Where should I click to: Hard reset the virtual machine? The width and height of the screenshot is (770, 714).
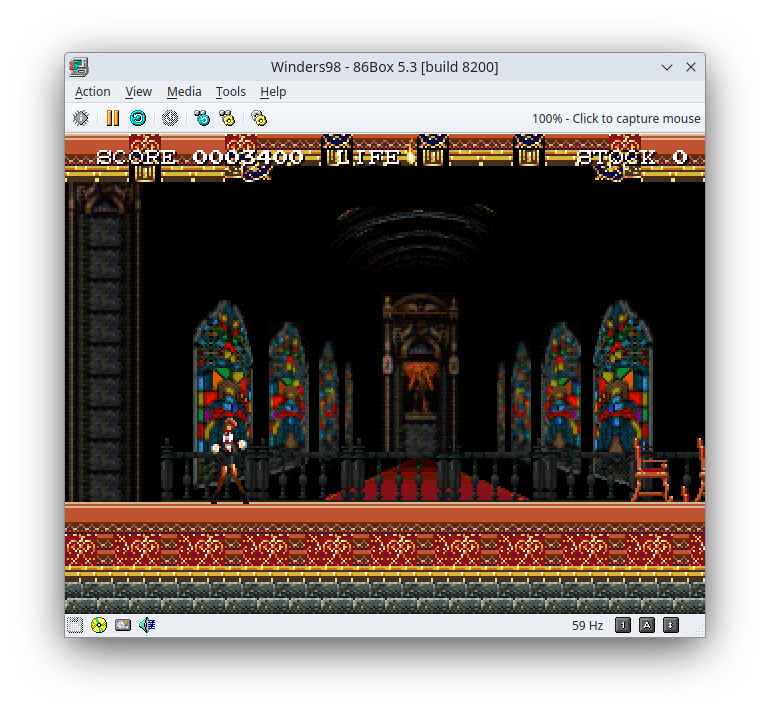coord(138,118)
